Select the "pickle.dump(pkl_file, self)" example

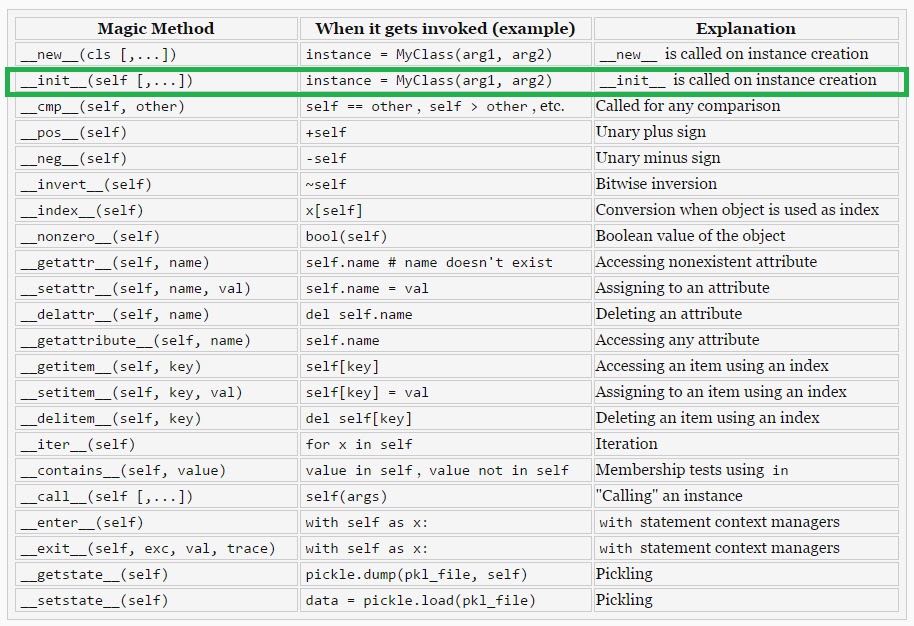(417, 574)
